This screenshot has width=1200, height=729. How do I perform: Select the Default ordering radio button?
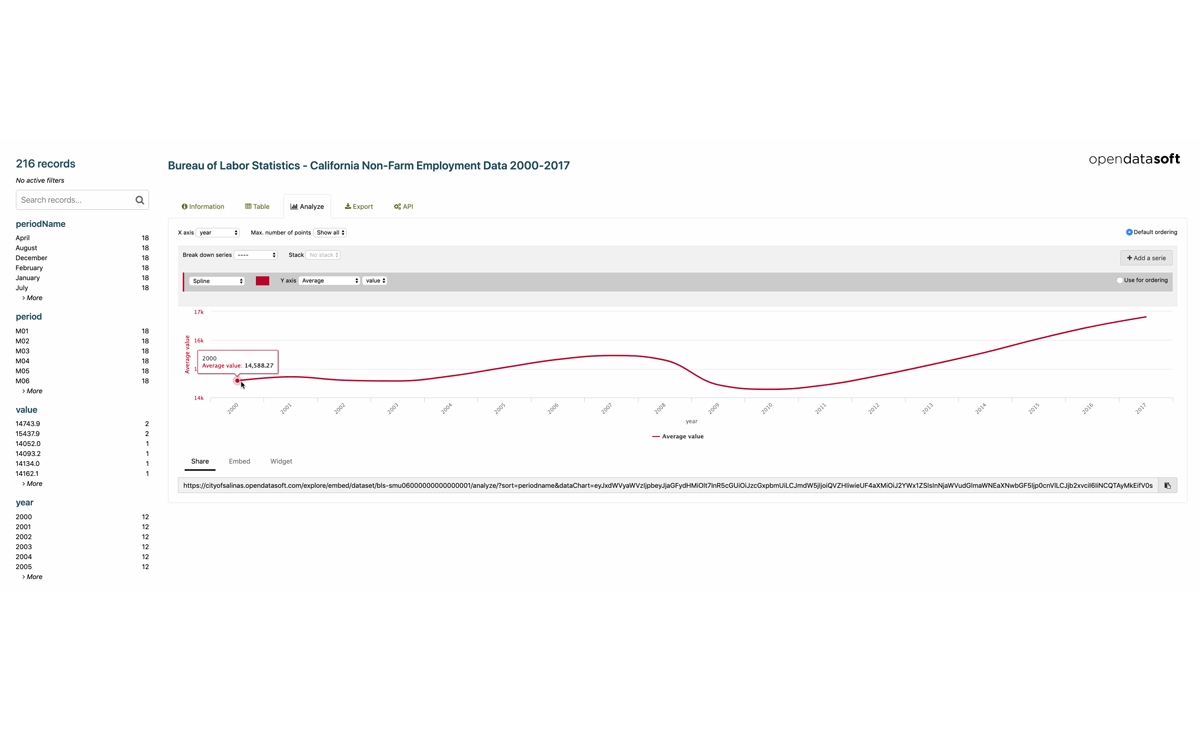pos(1129,232)
